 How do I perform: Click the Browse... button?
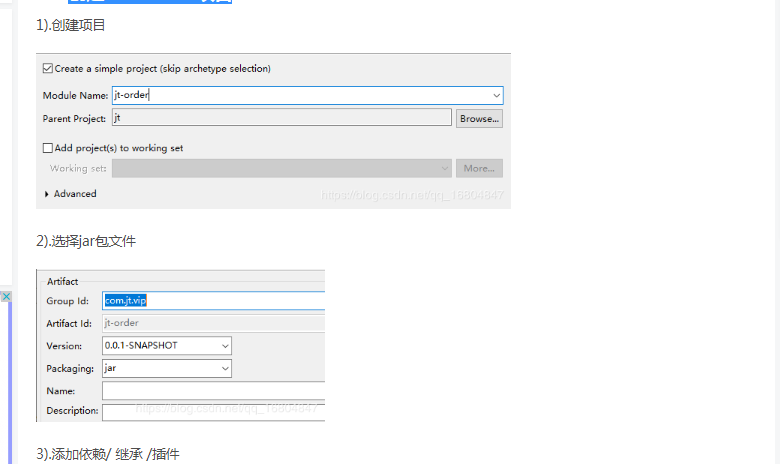pyautogui.click(x=479, y=118)
